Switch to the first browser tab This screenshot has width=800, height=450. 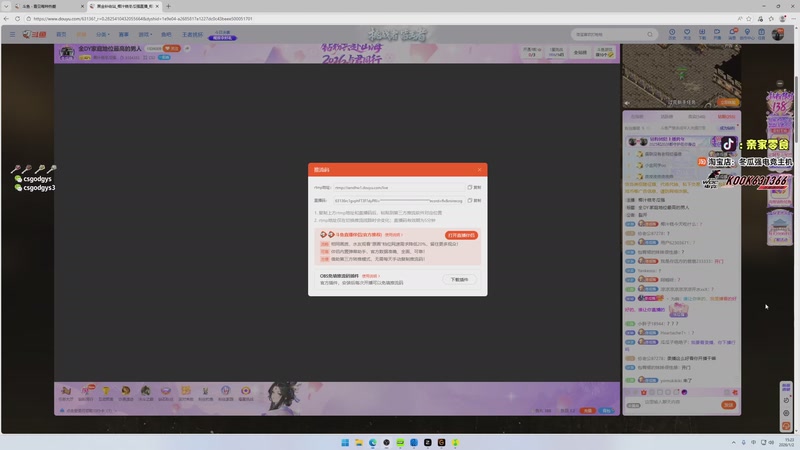pos(48,6)
